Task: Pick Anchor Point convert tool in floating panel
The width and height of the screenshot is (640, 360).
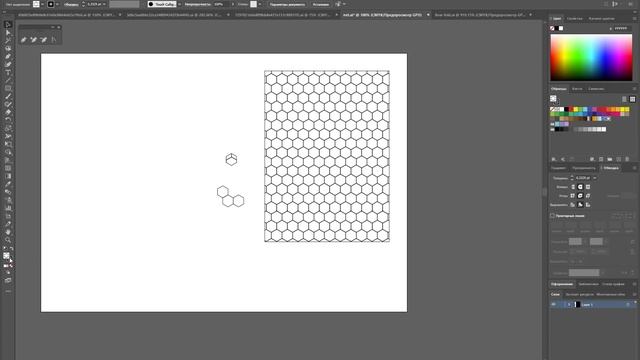Action: point(54,40)
